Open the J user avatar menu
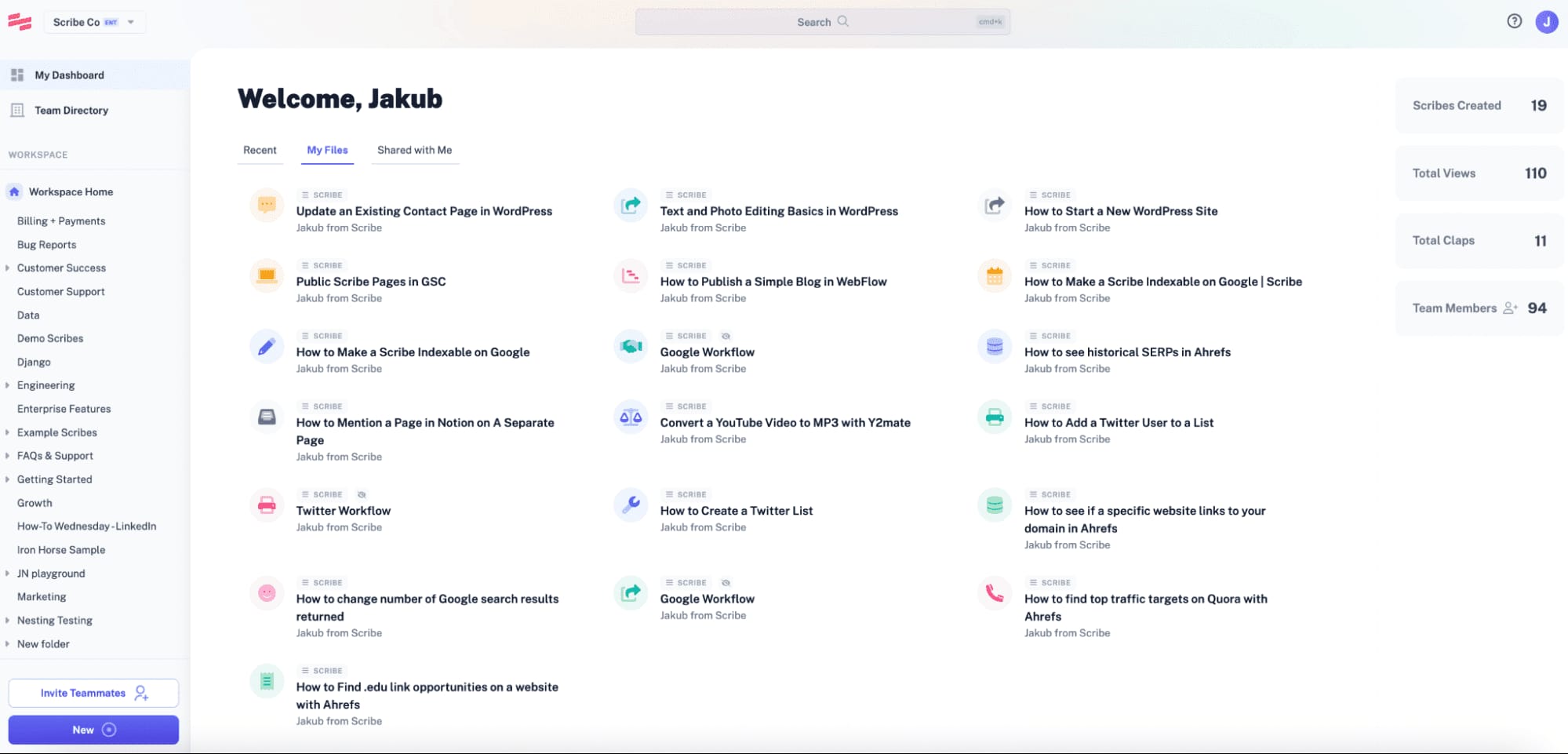 [1547, 22]
